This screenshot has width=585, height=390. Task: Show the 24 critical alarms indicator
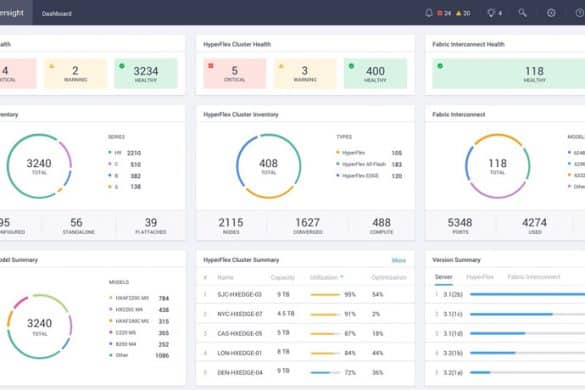[444, 13]
